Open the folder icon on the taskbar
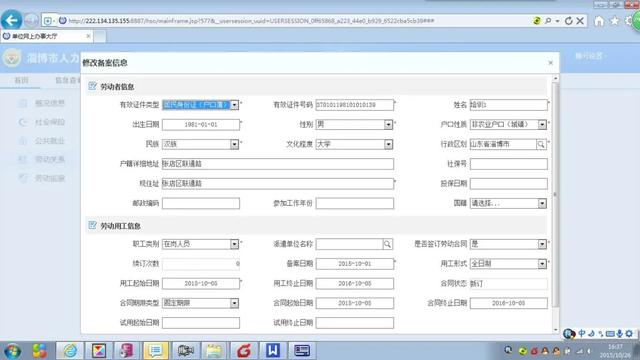The image size is (640, 360). coord(213,351)
